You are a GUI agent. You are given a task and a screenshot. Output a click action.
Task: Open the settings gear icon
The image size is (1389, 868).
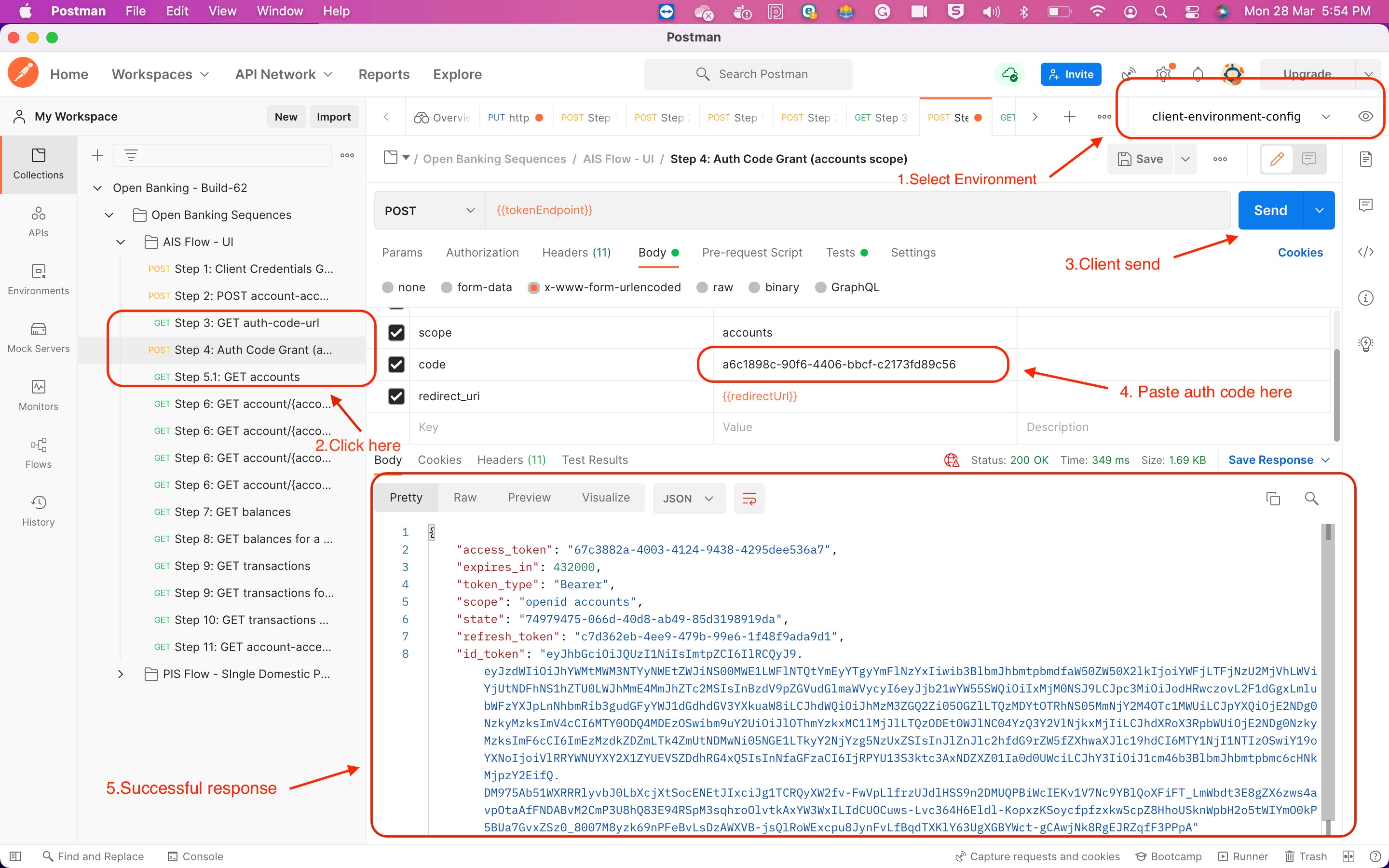point(1163,74)
